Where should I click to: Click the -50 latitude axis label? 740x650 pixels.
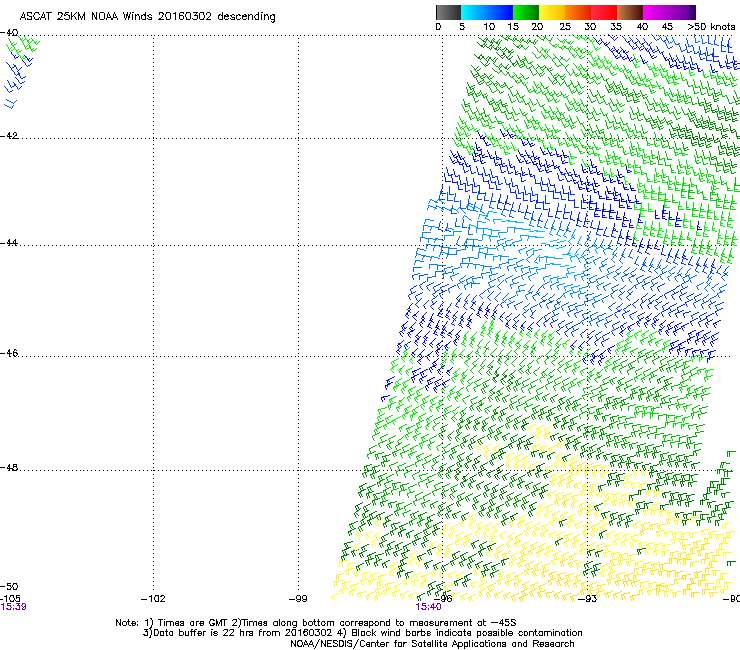(9, 587)
